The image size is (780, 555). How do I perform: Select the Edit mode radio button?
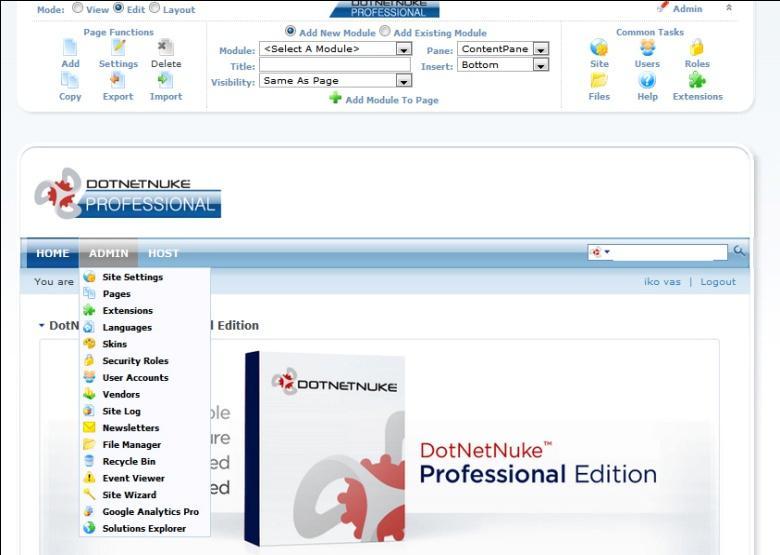point(118,8)
